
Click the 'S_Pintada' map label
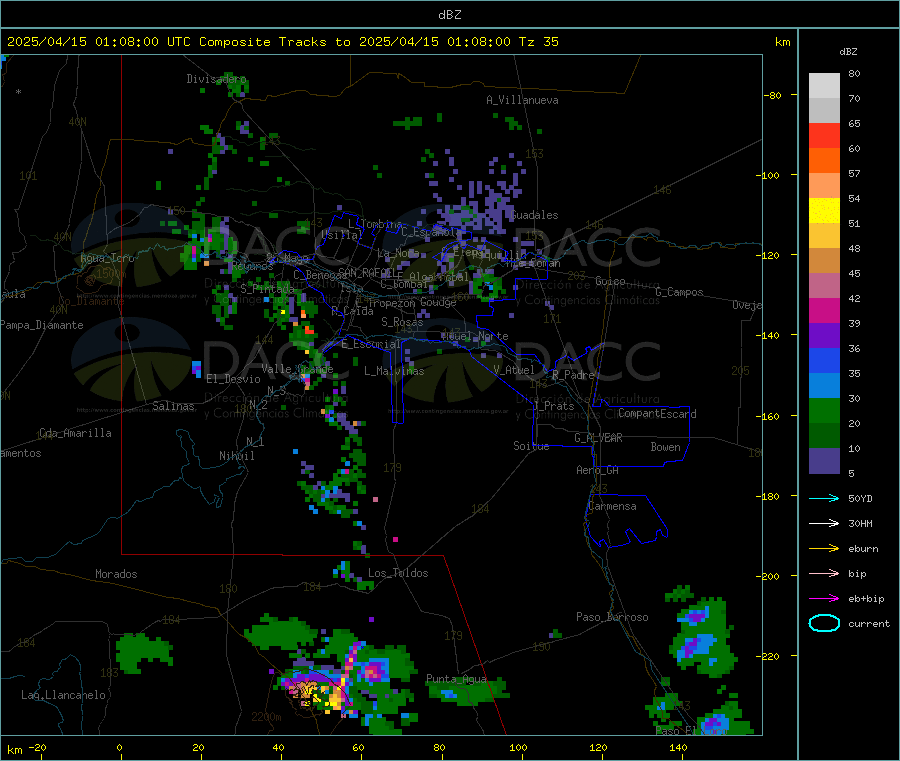click(x=267, y=289)
